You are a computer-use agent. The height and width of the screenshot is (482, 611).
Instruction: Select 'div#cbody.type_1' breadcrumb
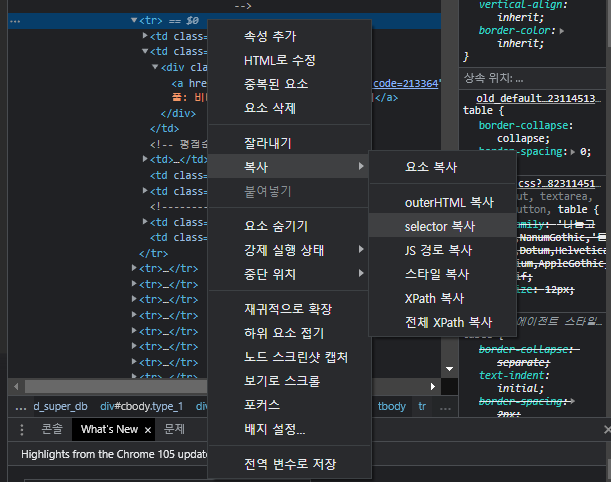(x=141, y=406)
